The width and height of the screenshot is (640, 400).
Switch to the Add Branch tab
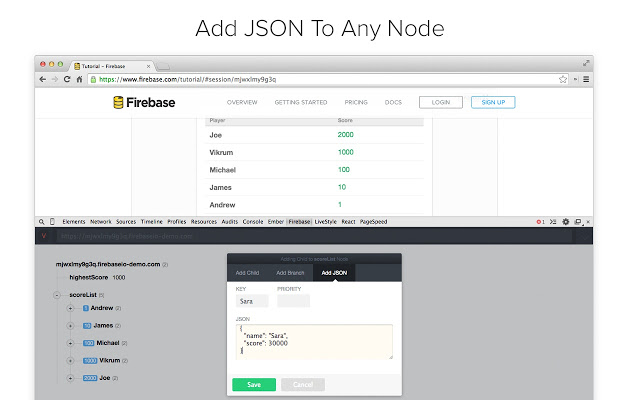pos(290,273)
